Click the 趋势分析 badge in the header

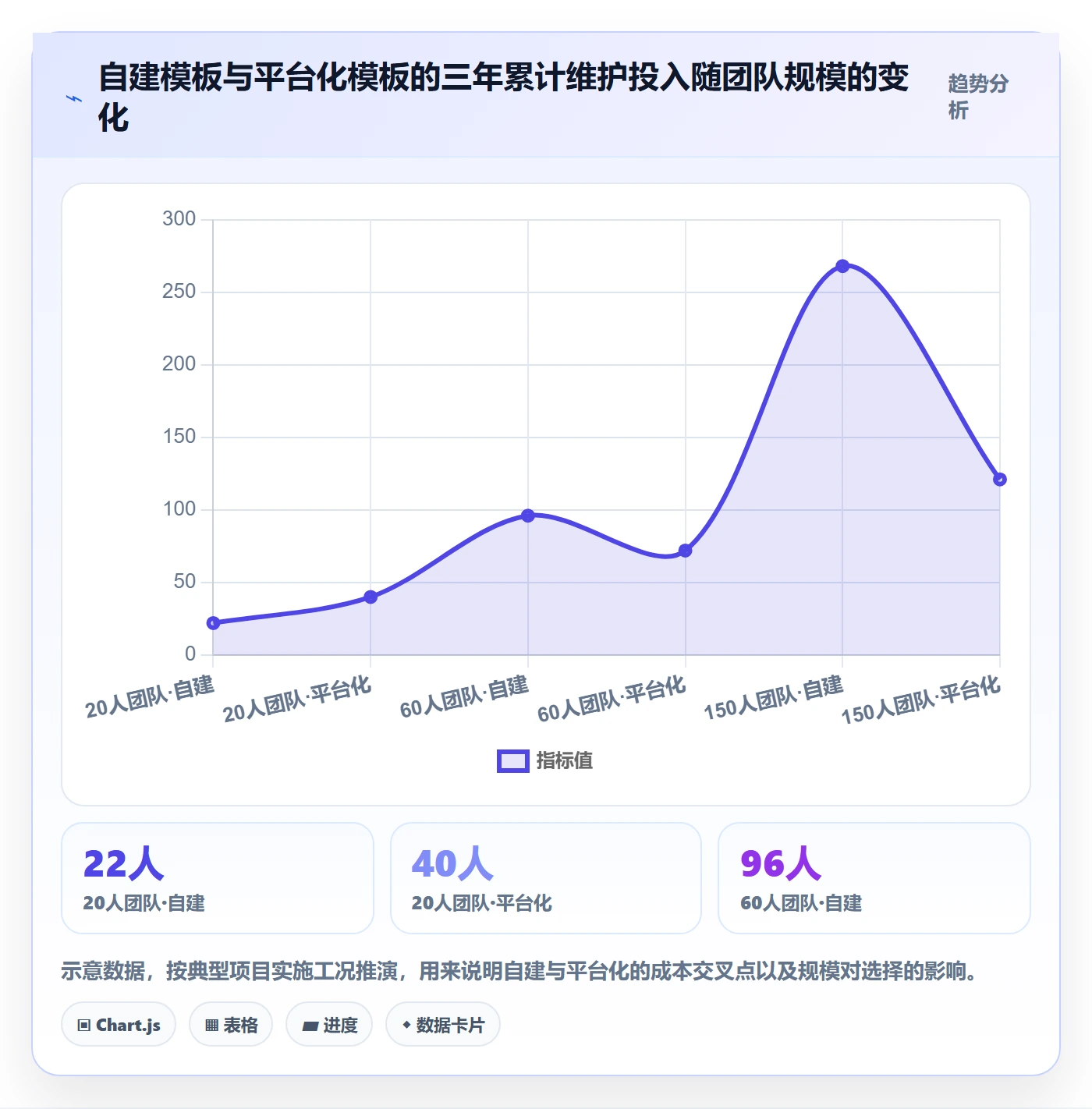pyautogui.click(x=978, y=97)
